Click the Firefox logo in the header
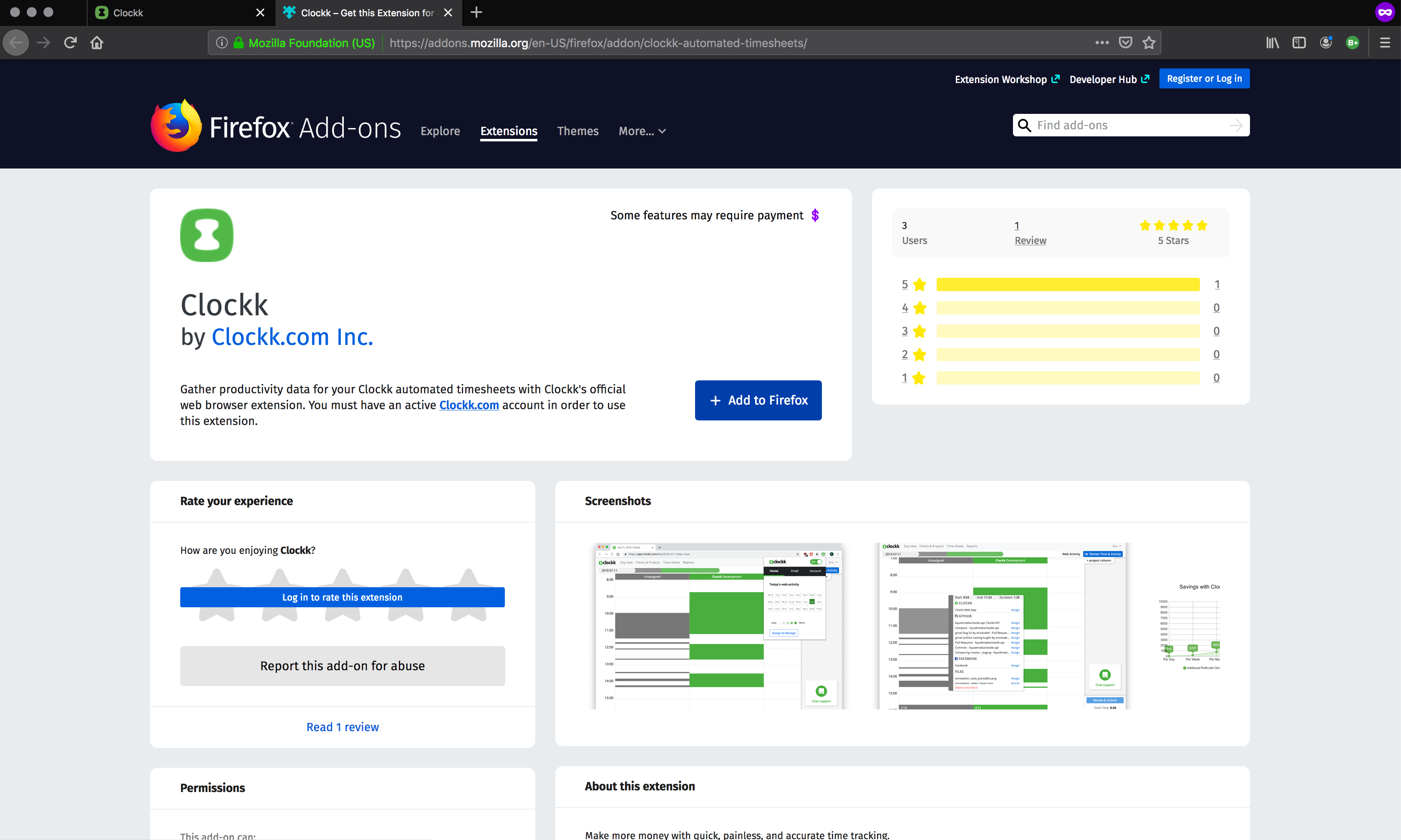Image resolution: width=1401 pixels, height=840 pixels. [x=176, y=126]
